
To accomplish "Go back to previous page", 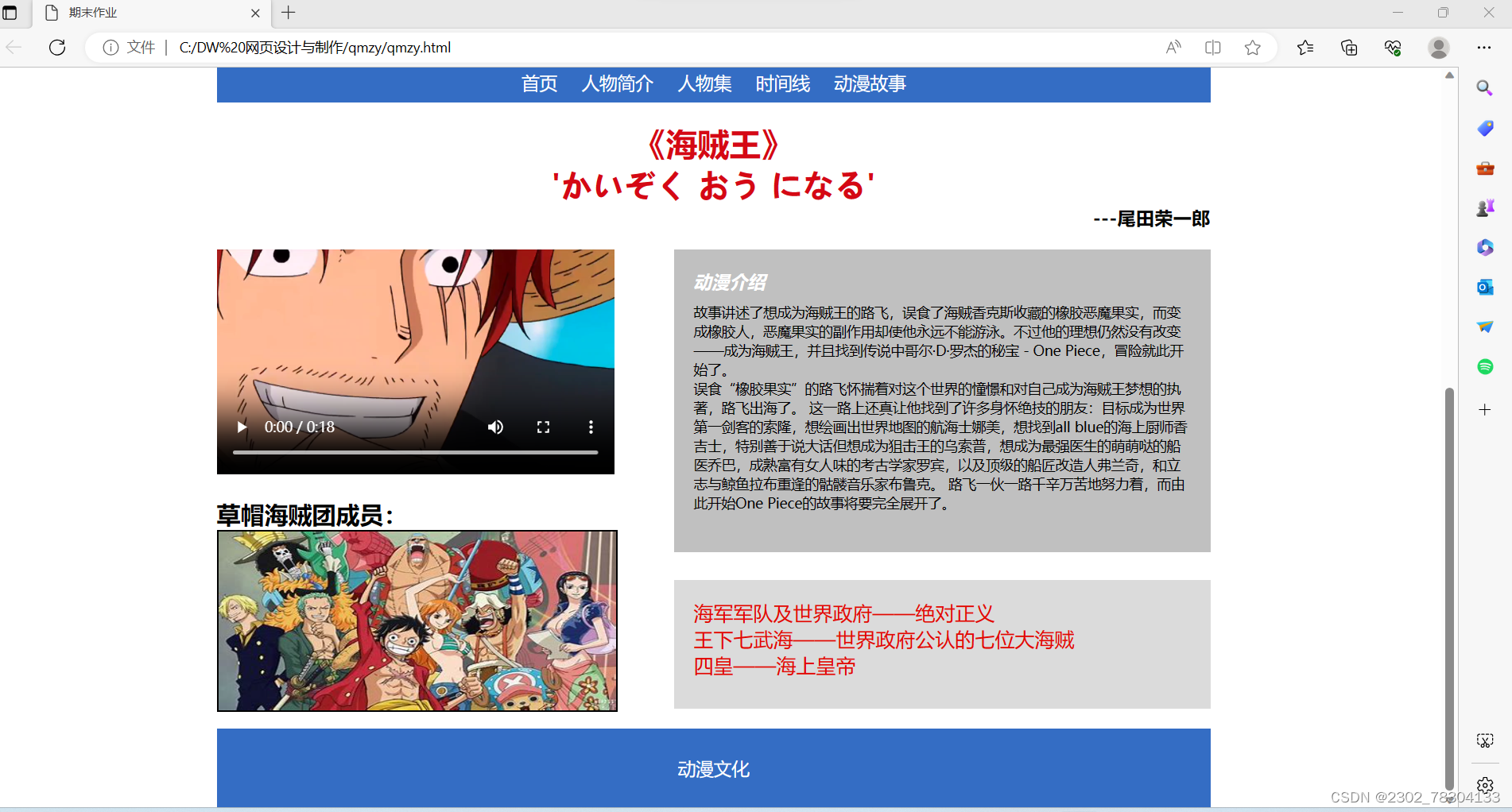I will (14, 48).
